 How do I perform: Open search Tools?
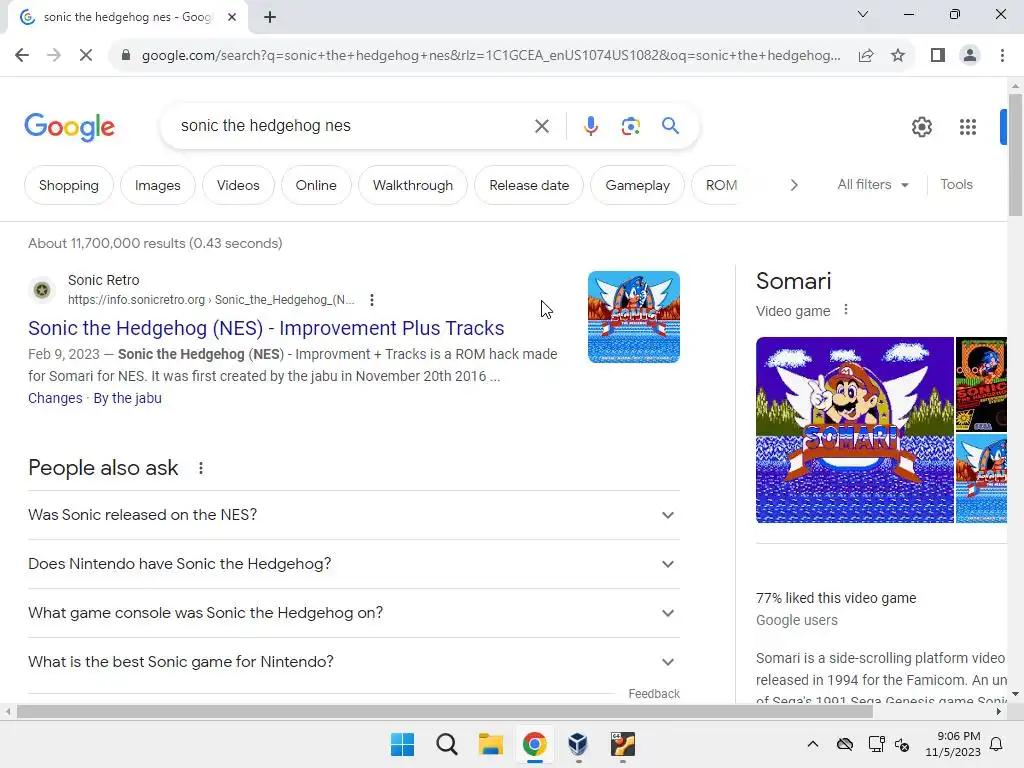pyautogui.click(x=956, y=185)
